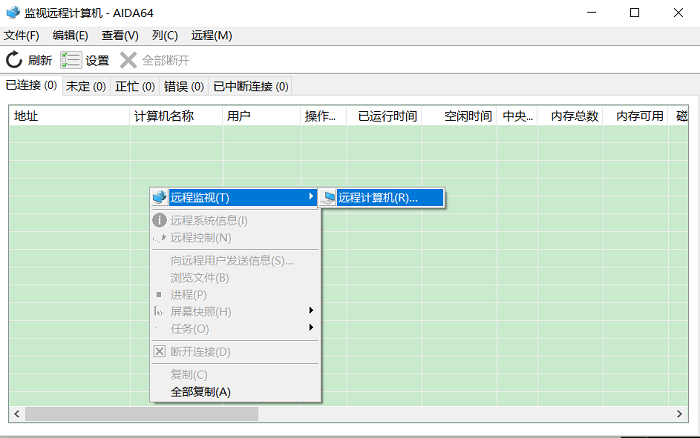Click the 远程计算机(R) monitor icon
The image size is (700, 438).
click(x=329, y=197)
